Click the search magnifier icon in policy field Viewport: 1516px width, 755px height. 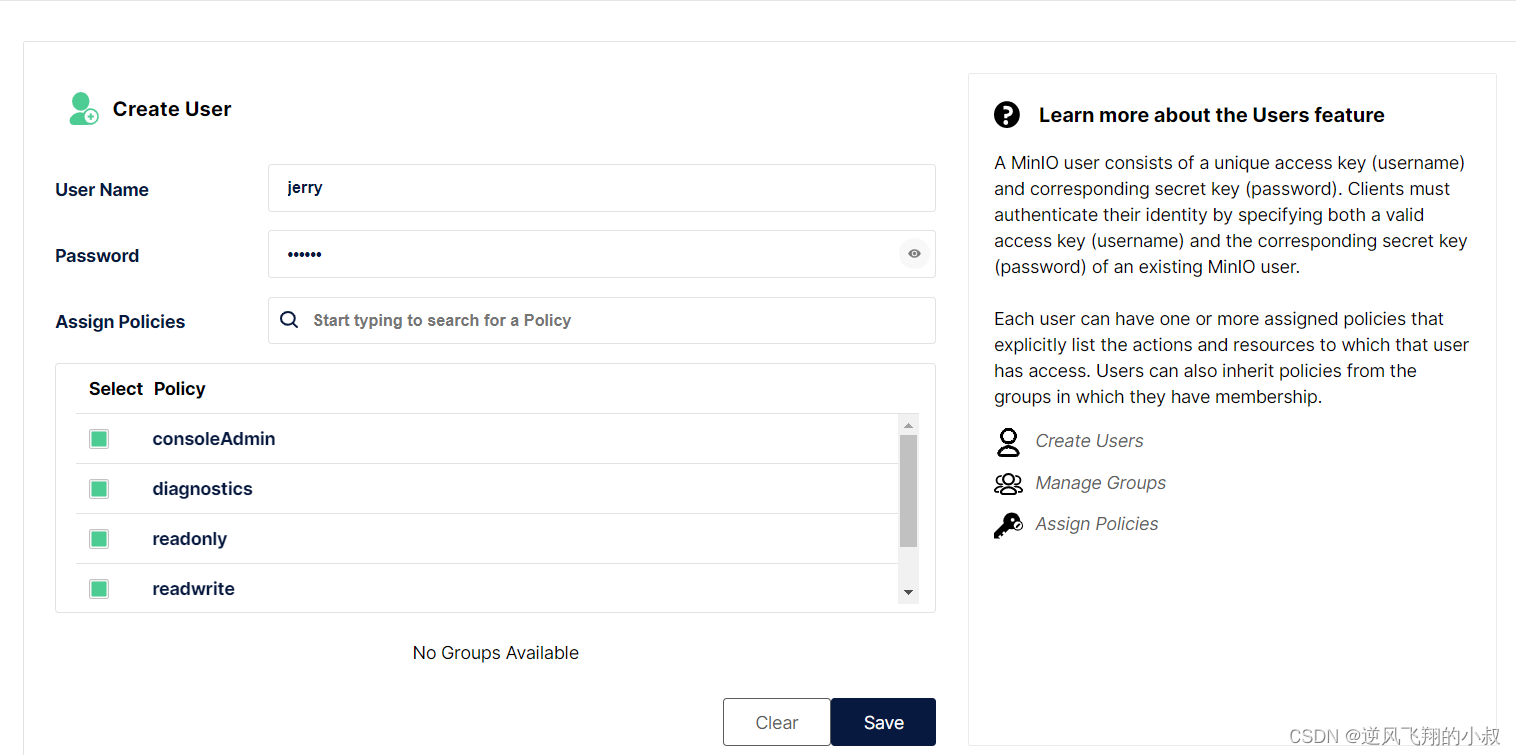pos(289,320)
